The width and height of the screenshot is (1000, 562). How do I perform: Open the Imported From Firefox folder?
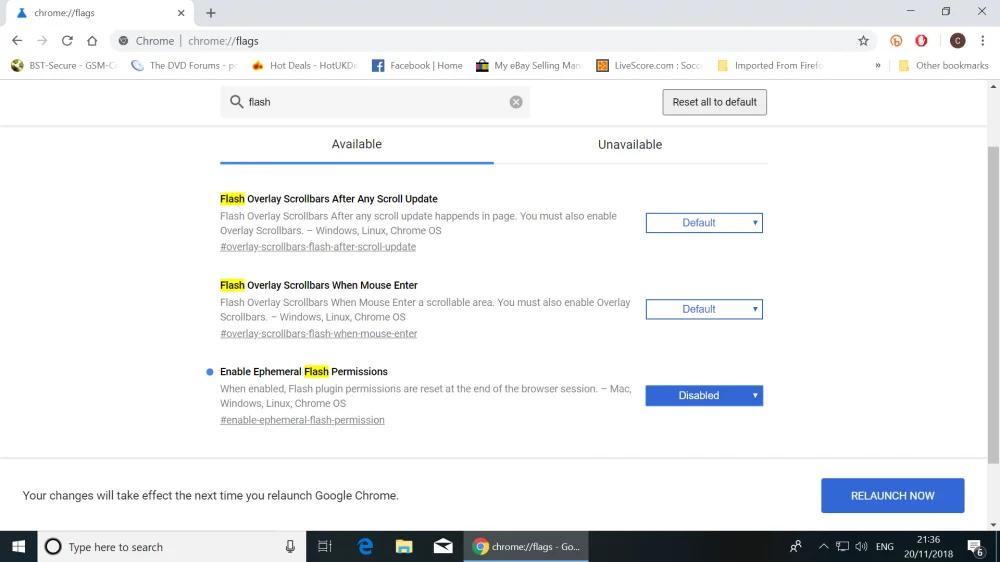[770, 65]
